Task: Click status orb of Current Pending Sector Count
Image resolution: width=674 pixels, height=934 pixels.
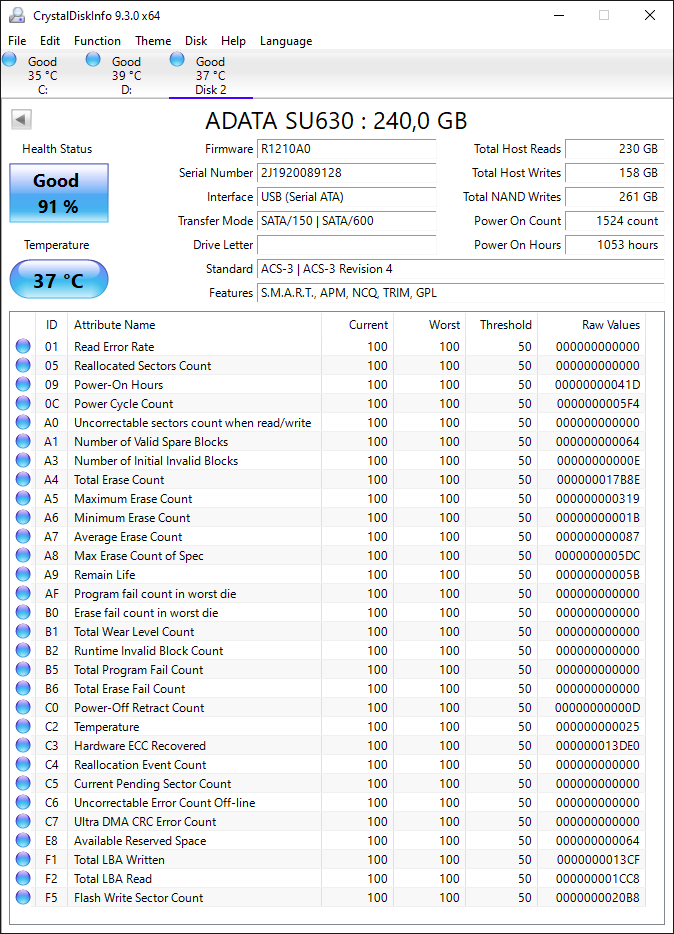Action: pos(23,783)
